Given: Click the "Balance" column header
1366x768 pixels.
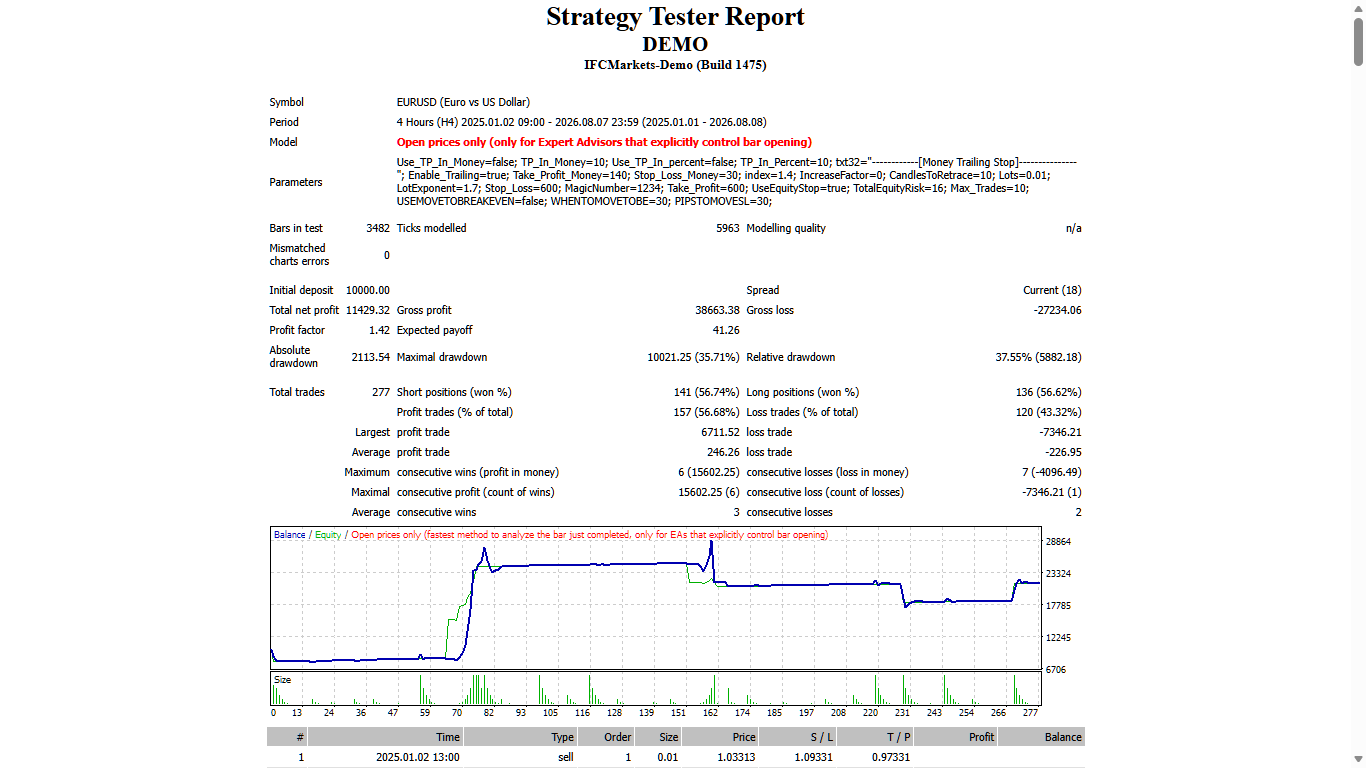Looking at the screenshot, I should [x=1041, y=737].
